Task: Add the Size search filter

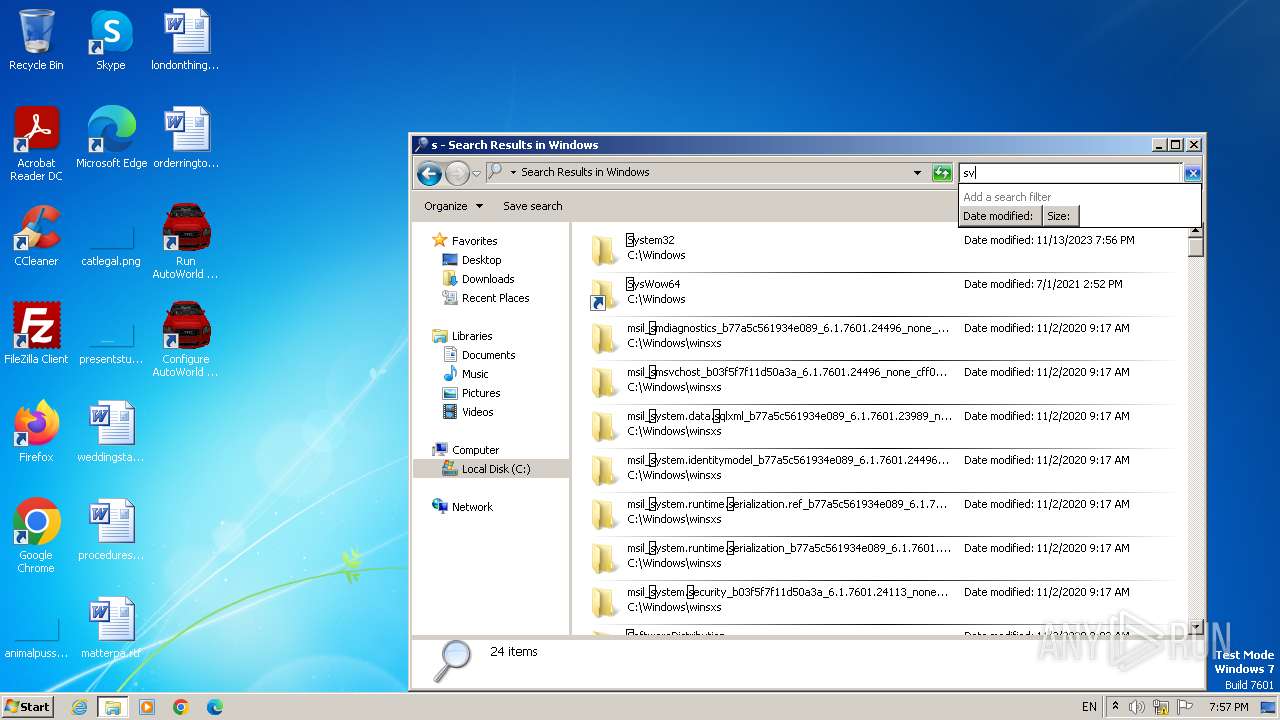Action: 1059,216
